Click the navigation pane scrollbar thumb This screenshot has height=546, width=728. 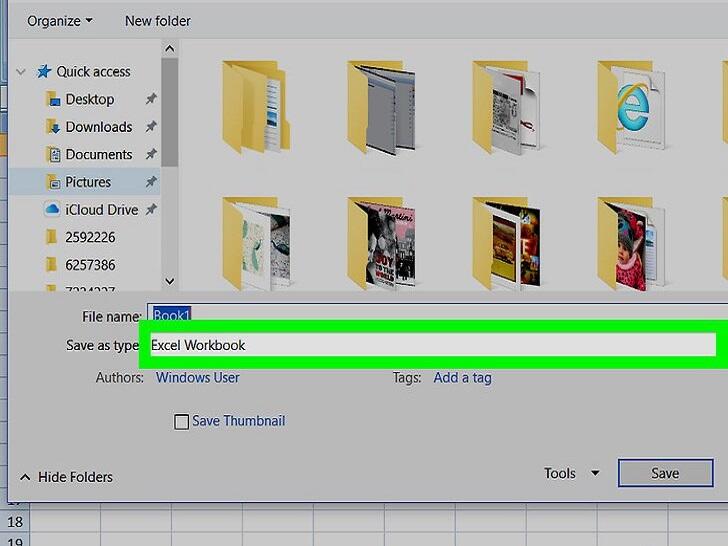(170, 112)
